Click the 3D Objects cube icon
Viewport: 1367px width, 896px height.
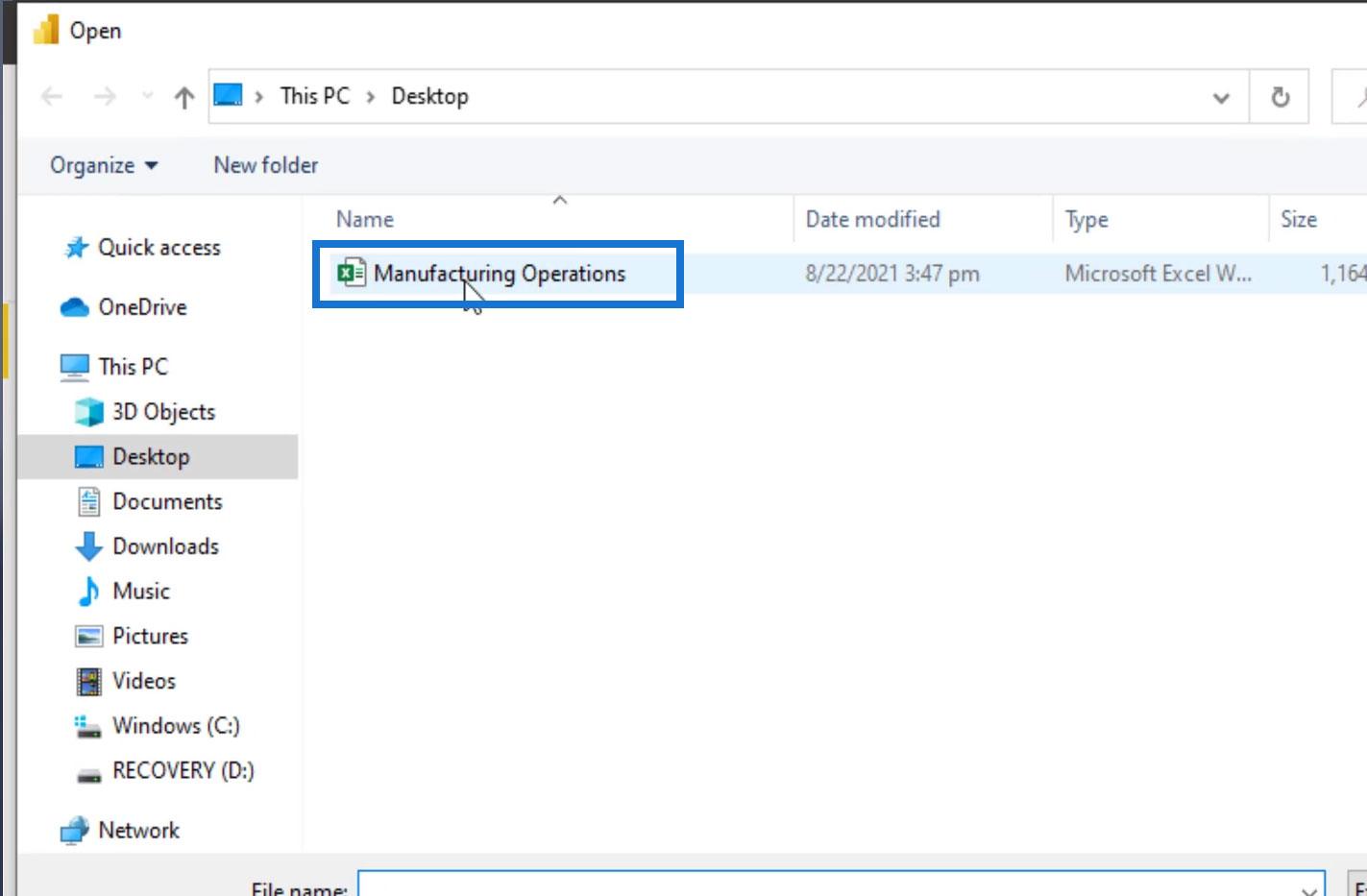coord(88,412)
